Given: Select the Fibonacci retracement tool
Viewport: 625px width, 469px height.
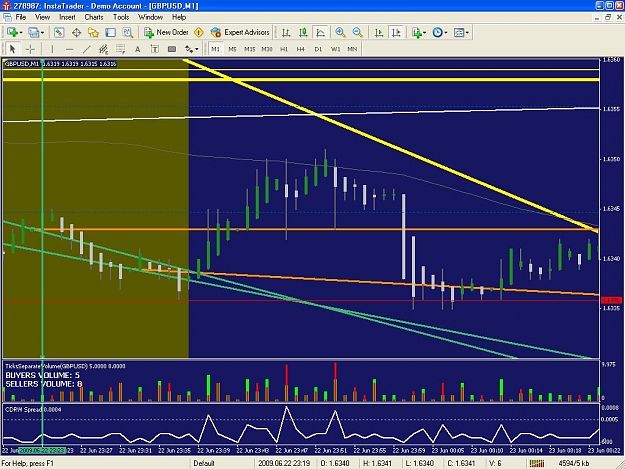Looking at the screenshot, I should (x=120, y=49).
